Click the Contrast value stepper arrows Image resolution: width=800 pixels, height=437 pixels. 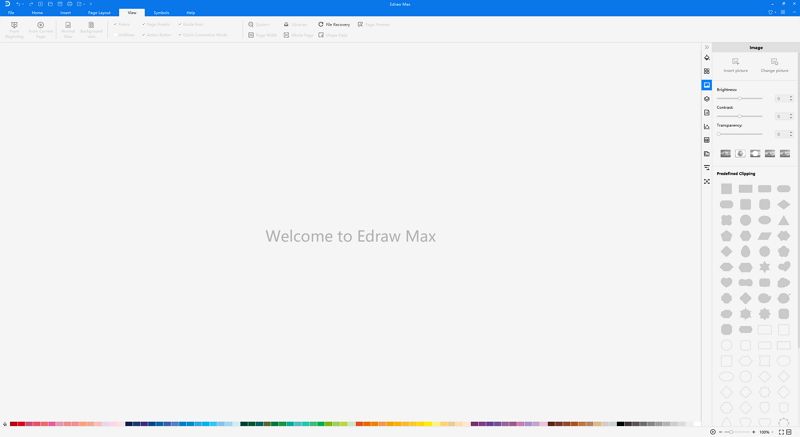pyautogui.click(x=791, y=116)
